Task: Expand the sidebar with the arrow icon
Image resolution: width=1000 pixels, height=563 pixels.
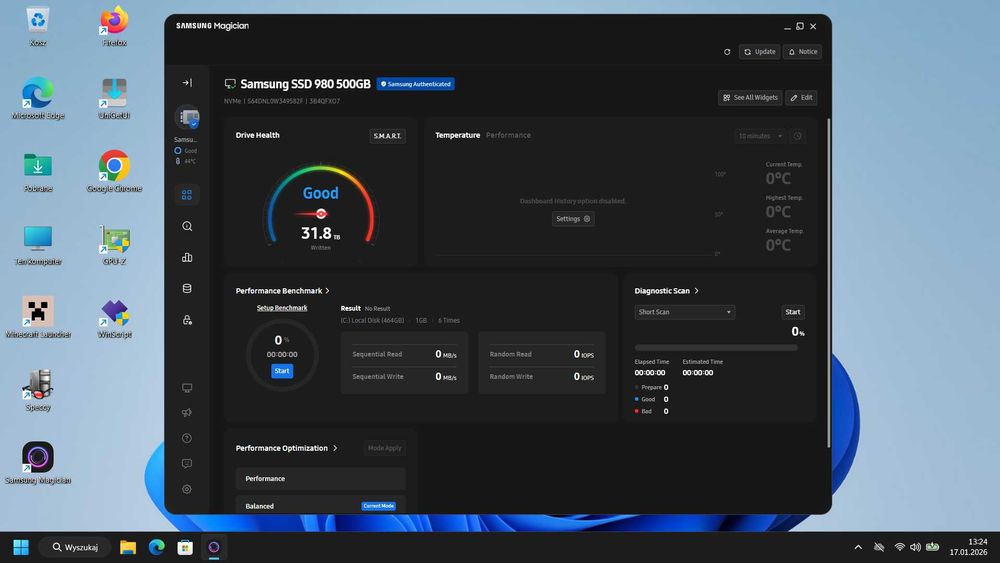Action: pos(187,83)
